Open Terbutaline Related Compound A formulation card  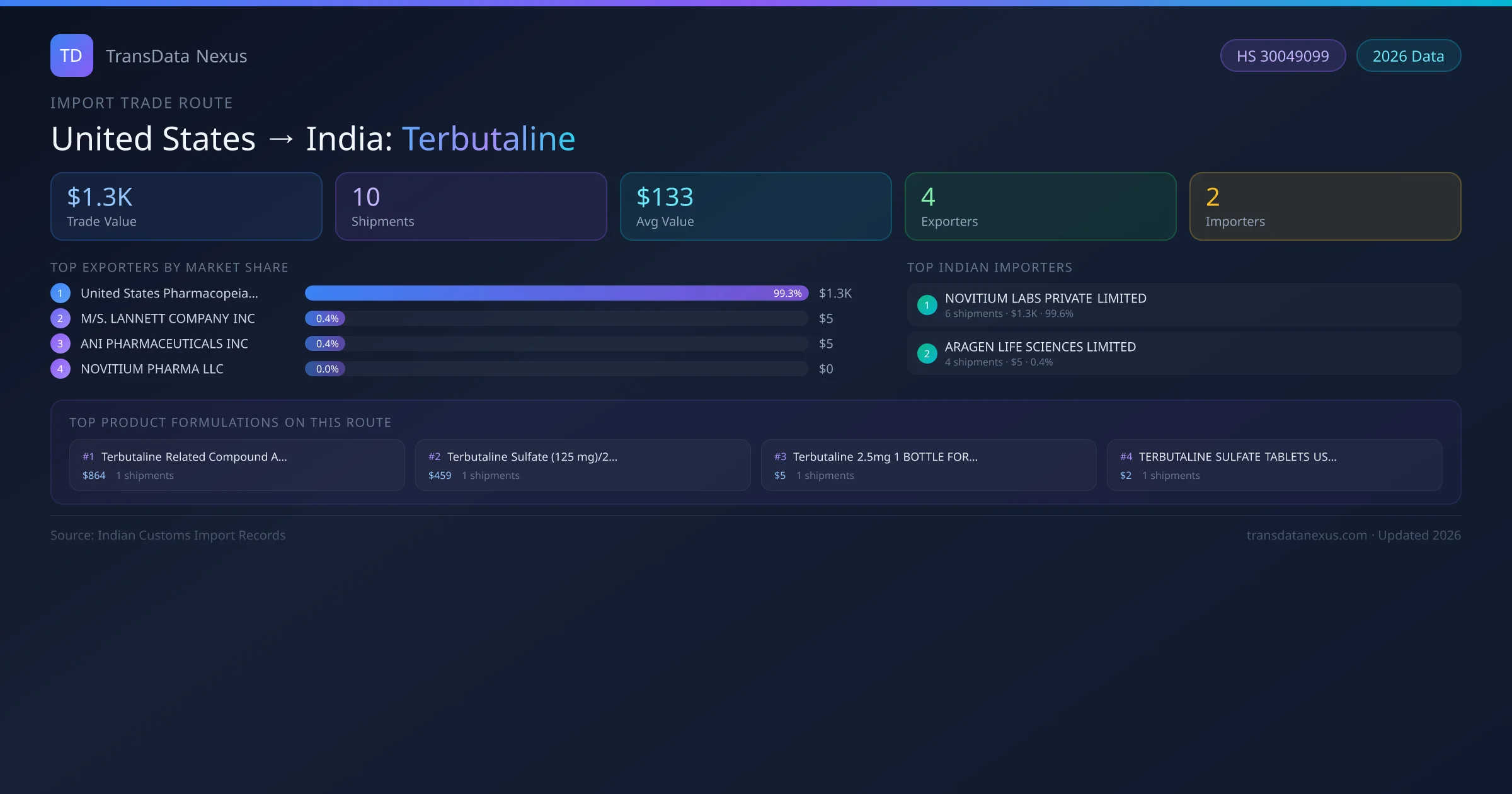[x=237, y=465]
